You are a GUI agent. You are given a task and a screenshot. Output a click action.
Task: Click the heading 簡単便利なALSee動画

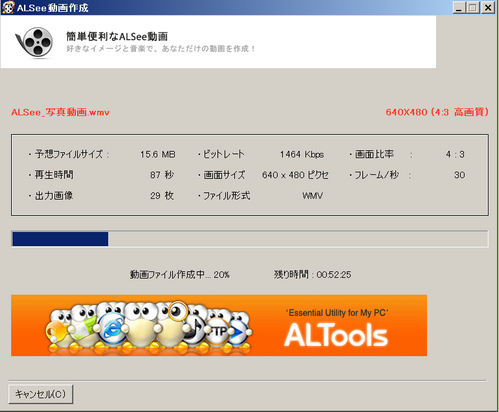[117, 36]
